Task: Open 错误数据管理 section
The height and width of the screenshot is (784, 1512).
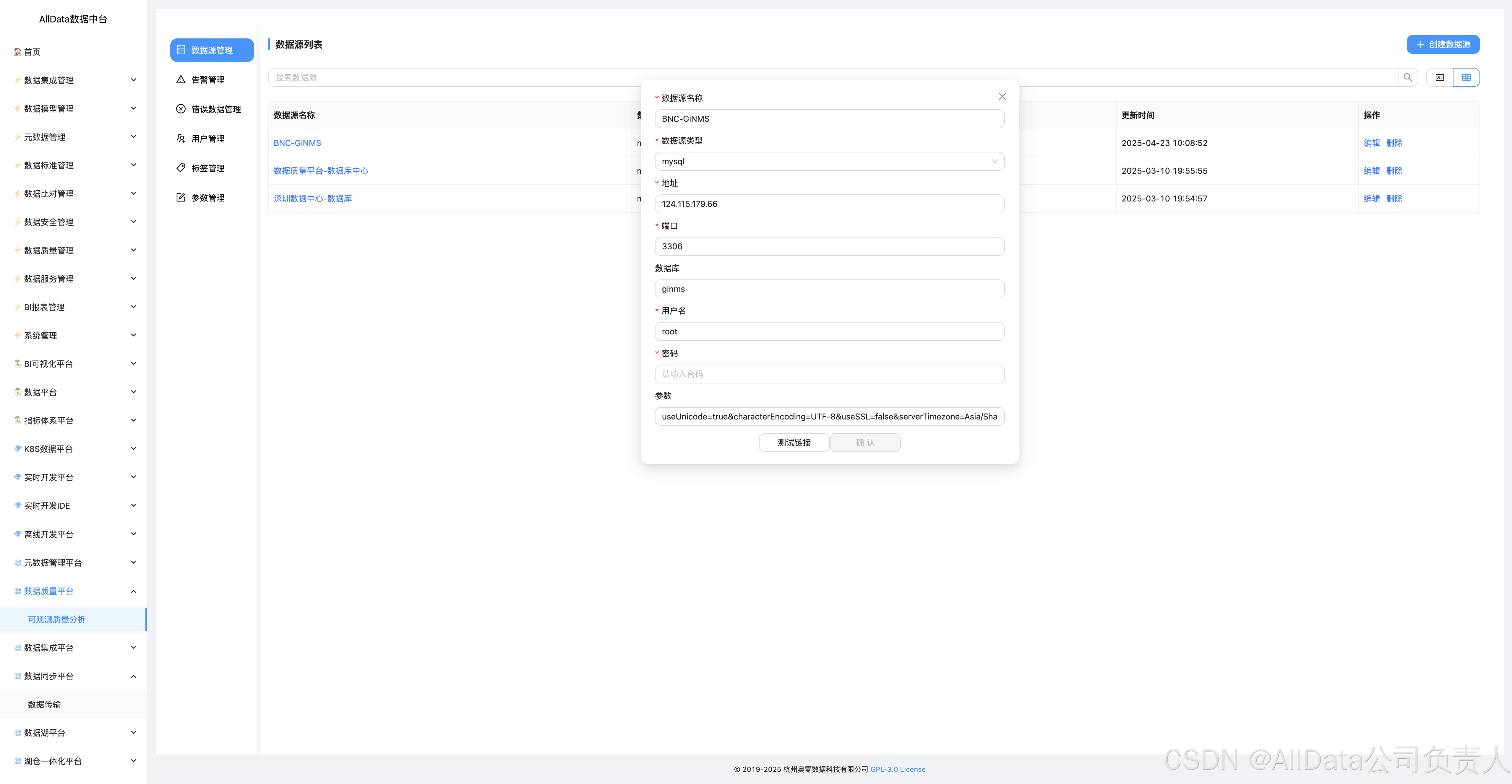Action: point(212,109)
